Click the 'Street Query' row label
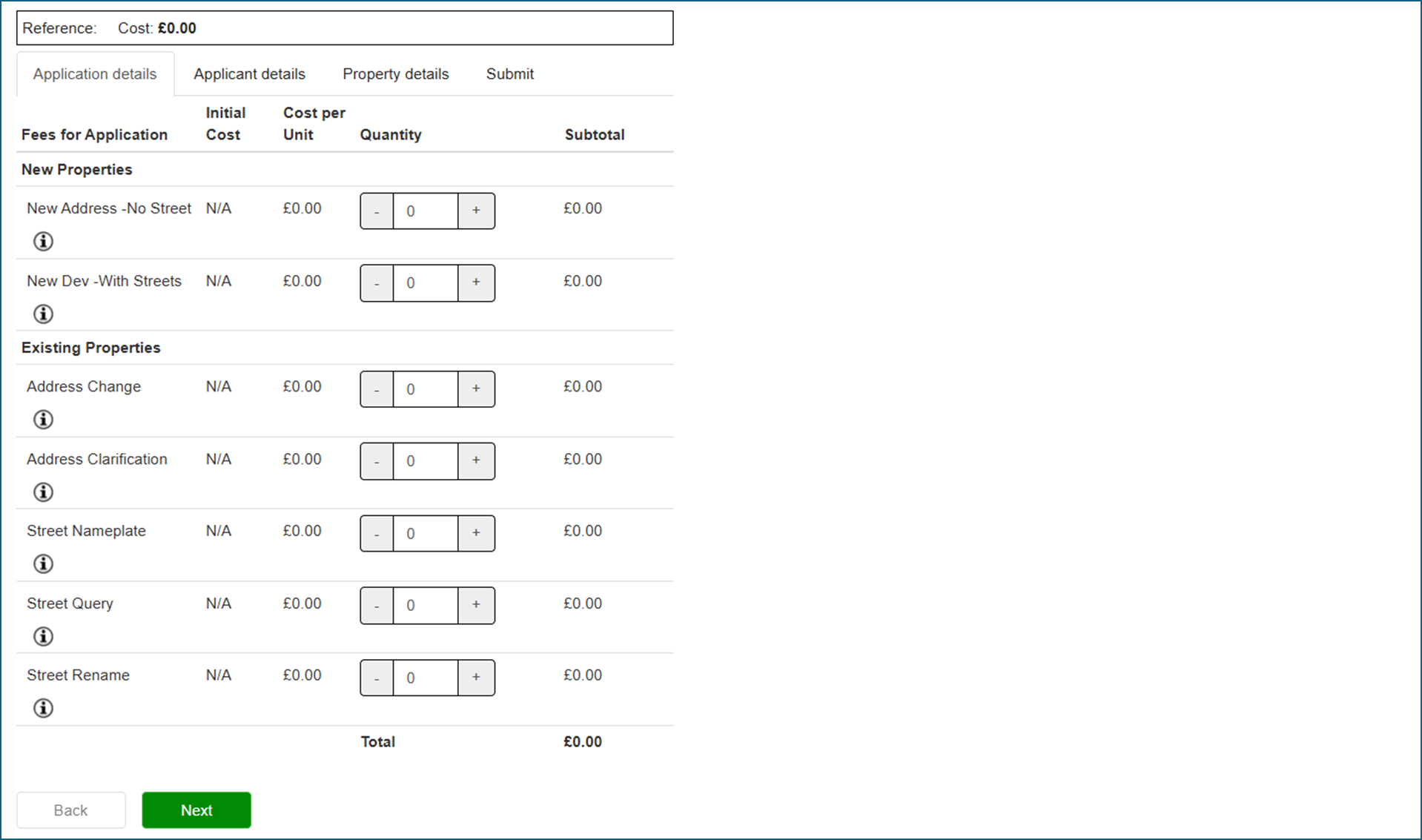The height and width of the screenshot is (840, 1422). [x=70, y=603]
